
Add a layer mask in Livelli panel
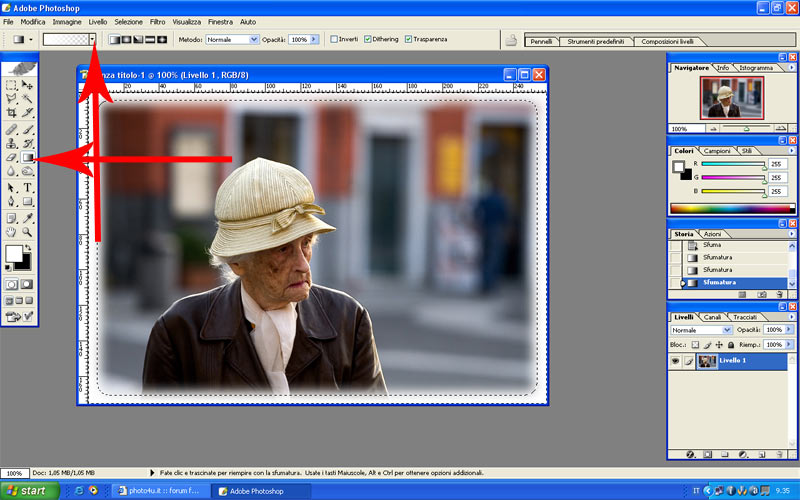[708, 454]
